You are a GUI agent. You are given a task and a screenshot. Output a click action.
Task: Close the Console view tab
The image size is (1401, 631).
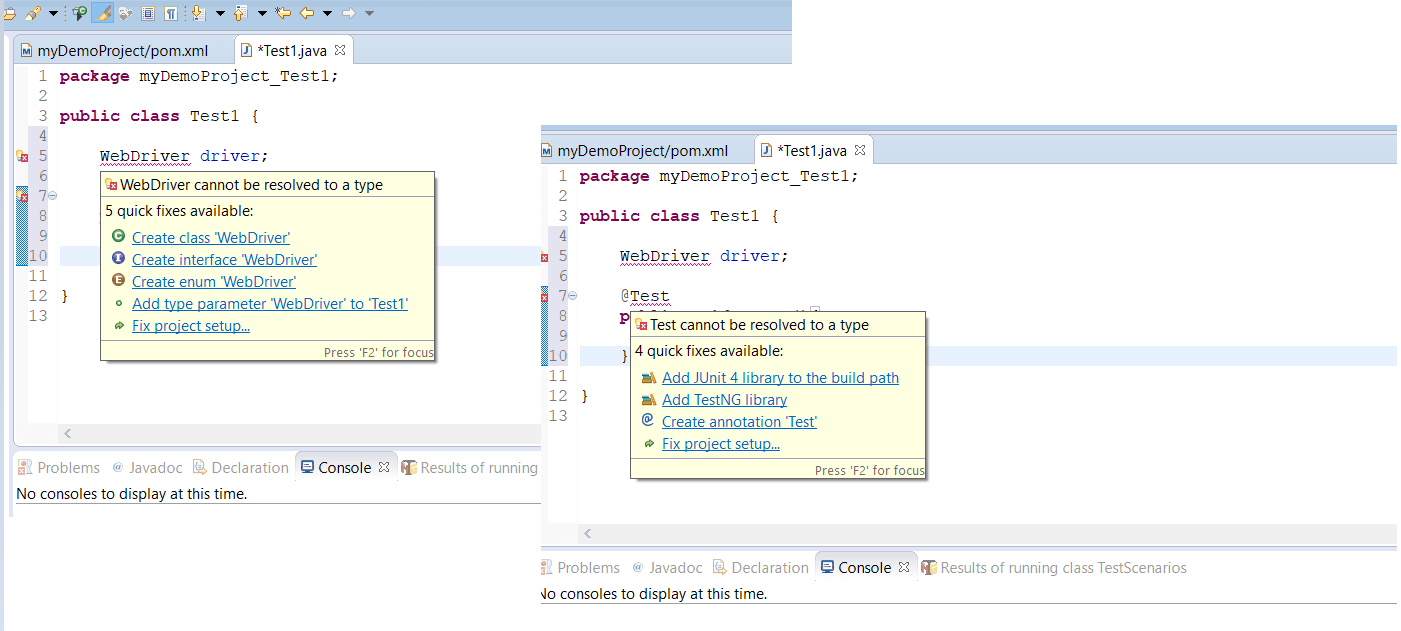tap(386, 466)
